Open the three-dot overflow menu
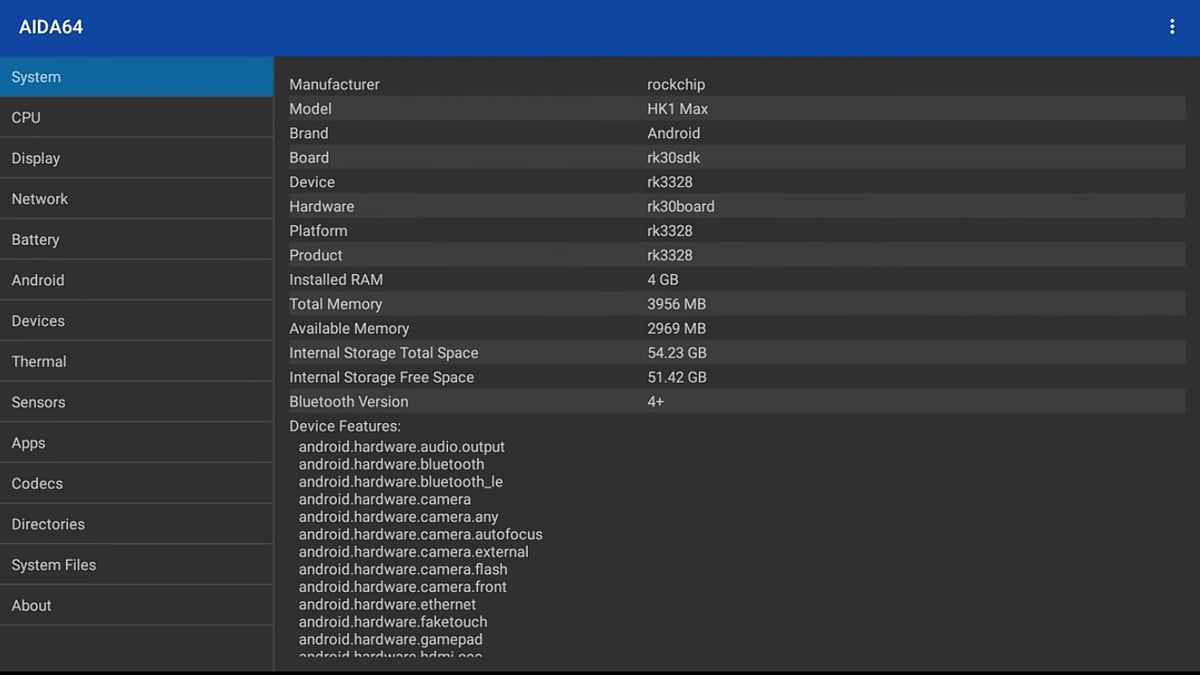 (1172, 27)
